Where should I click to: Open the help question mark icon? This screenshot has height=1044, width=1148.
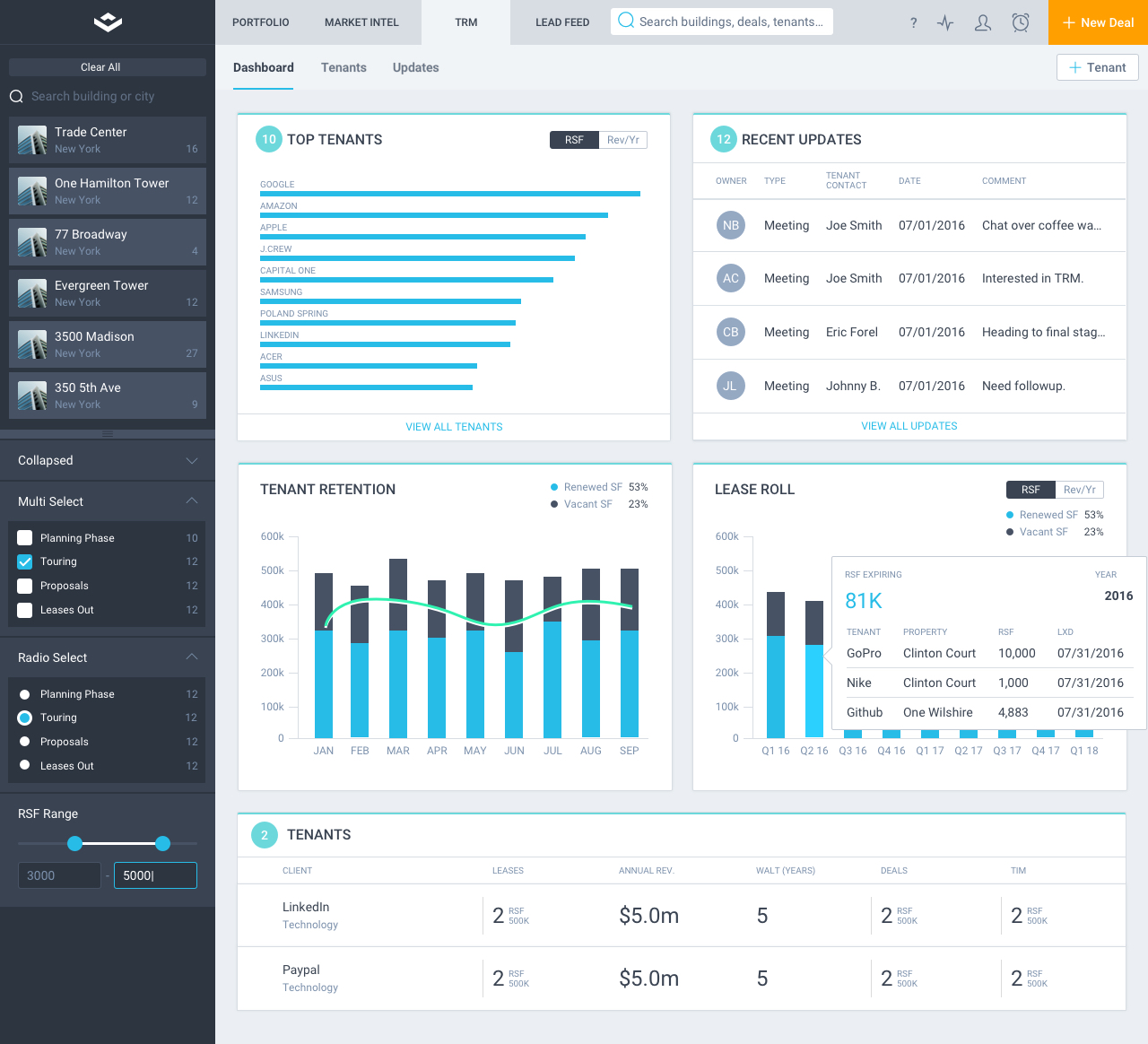[913, 23]
